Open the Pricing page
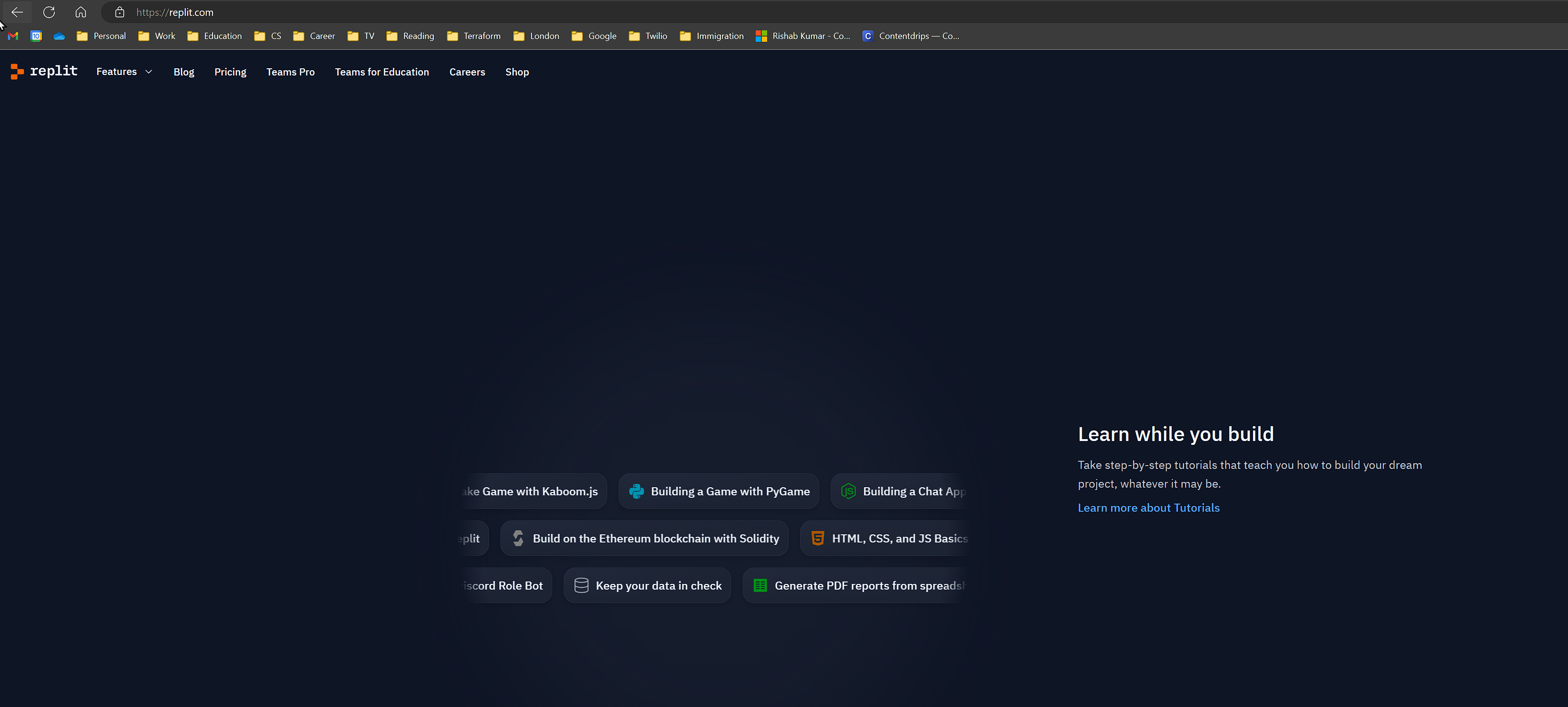This screenshot has width=1568, height=707. 230,72
